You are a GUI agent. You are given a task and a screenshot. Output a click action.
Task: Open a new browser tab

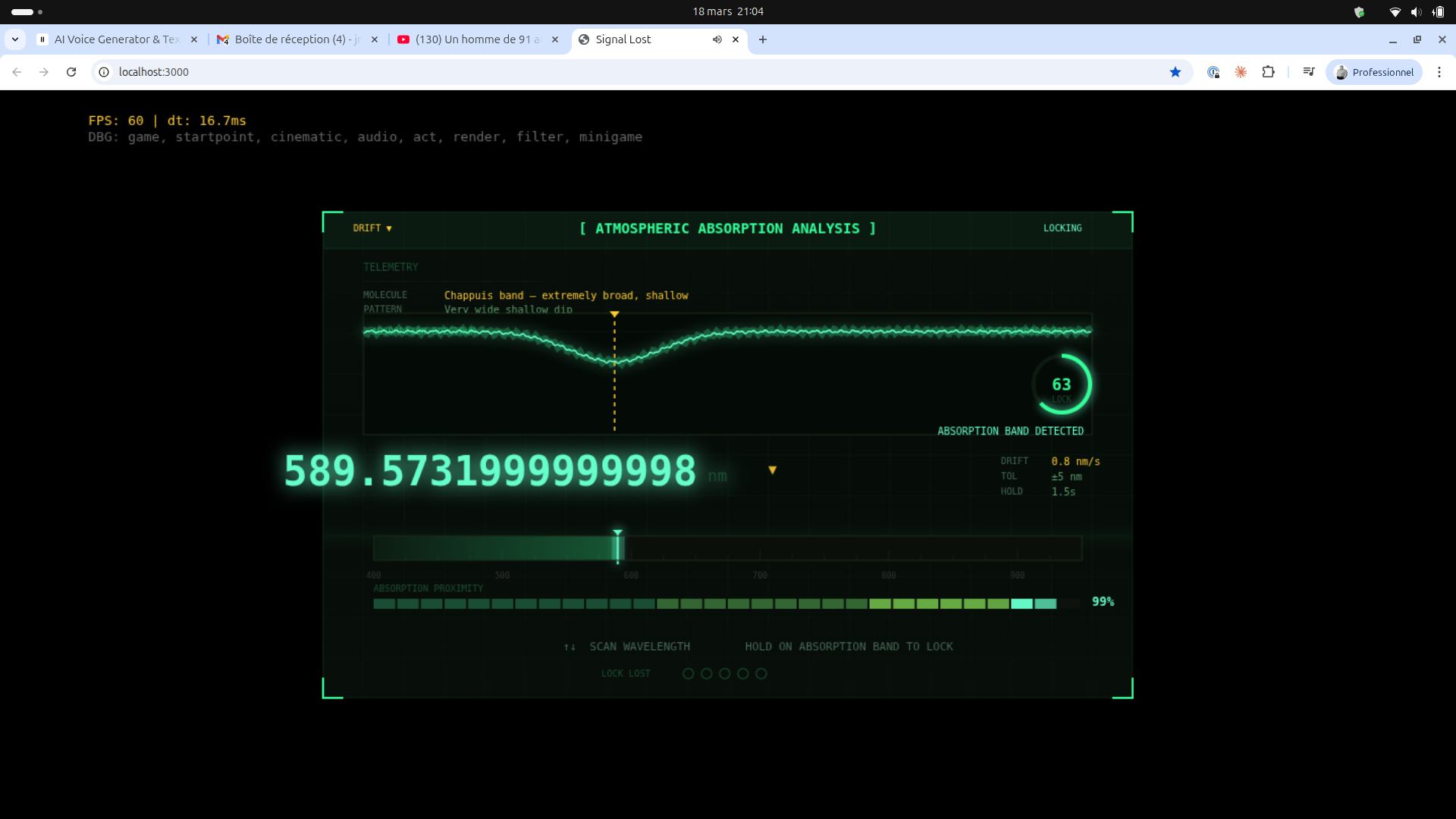click(763, 39)
